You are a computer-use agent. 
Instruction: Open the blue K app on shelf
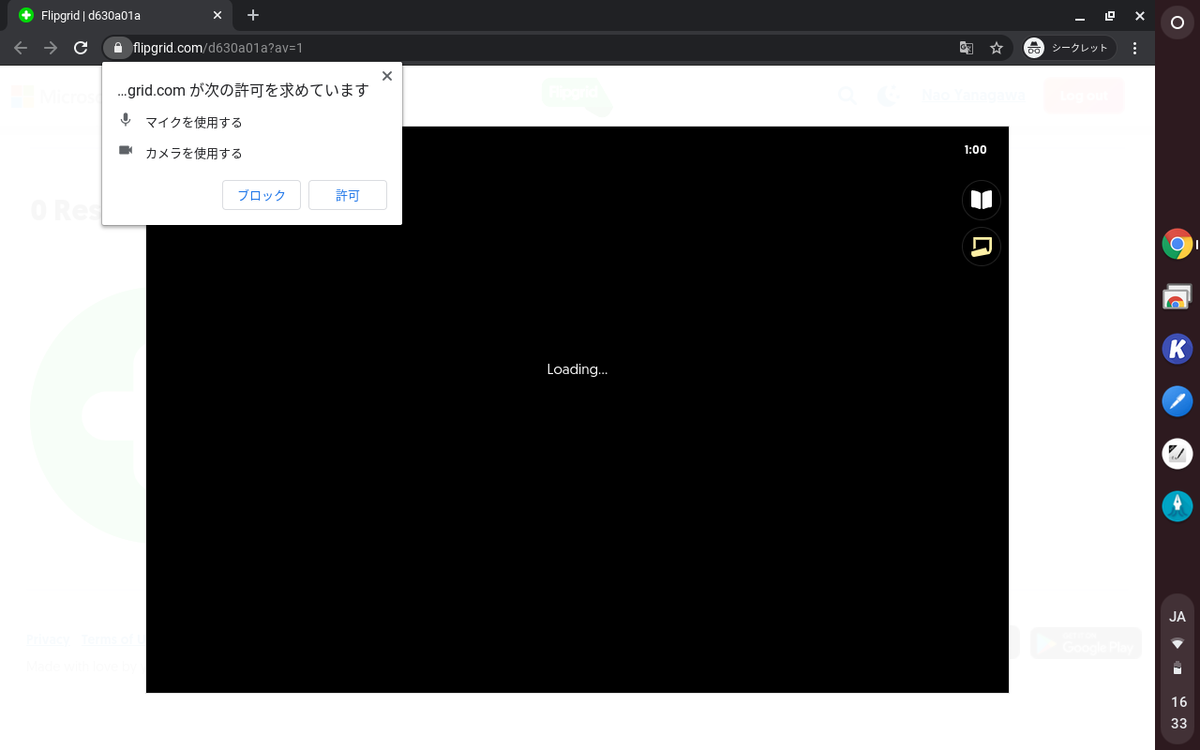pyautogui.click(x=1177, y=349)
